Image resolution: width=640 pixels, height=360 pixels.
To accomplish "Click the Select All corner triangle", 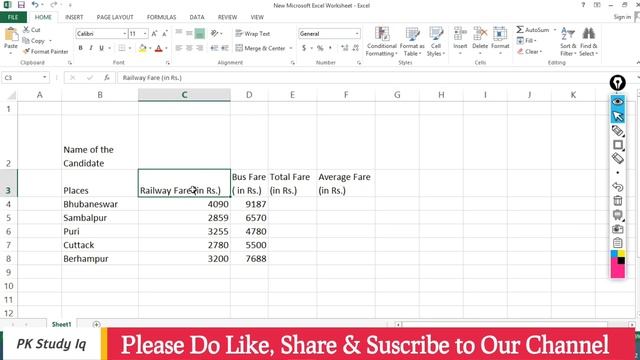I will coord(11,95).
